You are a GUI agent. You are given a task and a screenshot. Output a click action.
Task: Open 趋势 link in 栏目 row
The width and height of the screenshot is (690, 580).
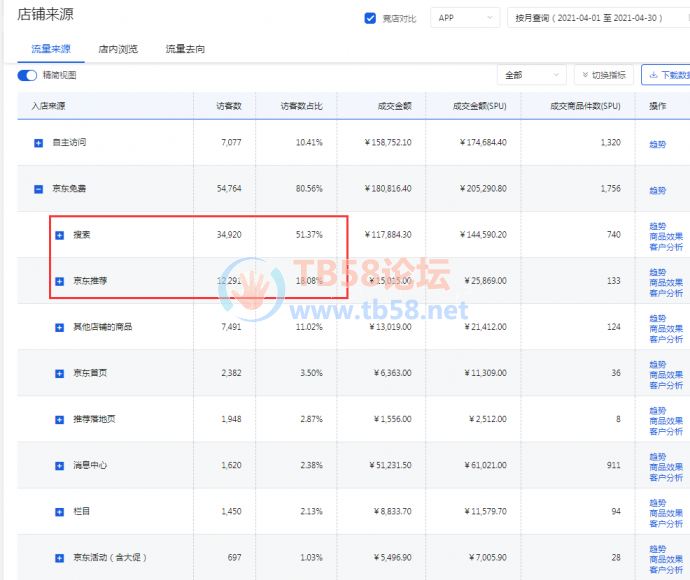coord(657,503)
